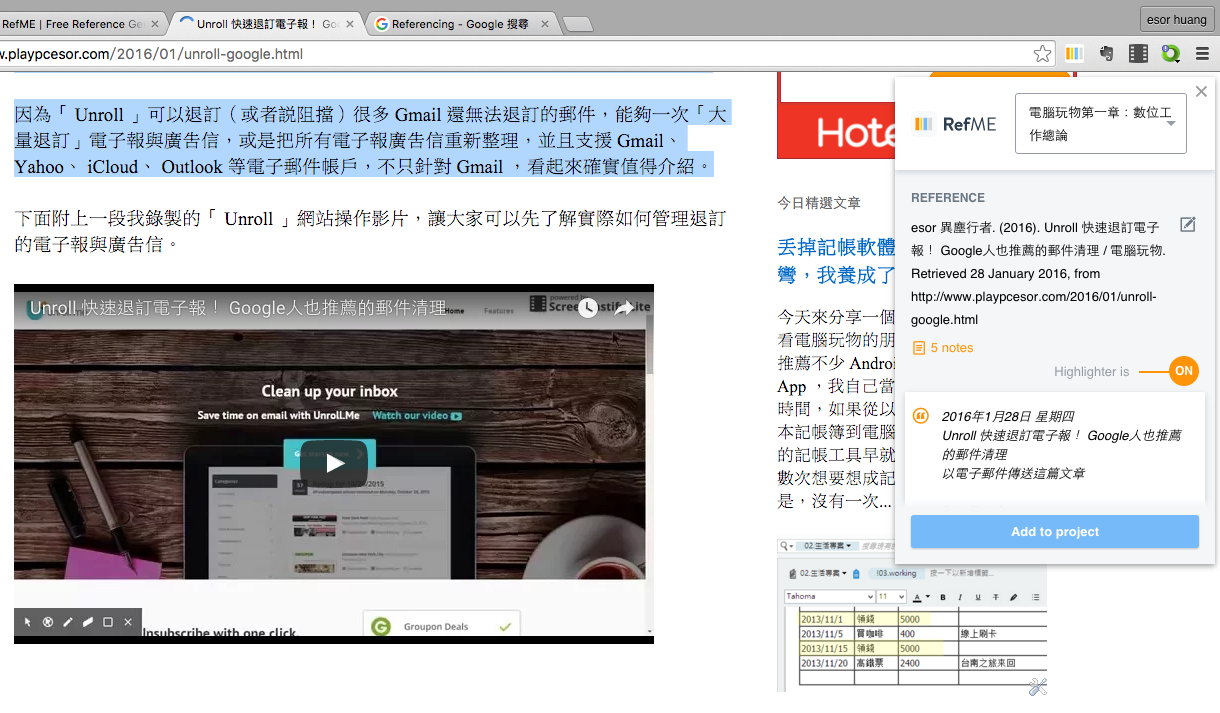Click the circled X tool in video toolbar
The height and width of the screenshot is (713, 1220).
(x=48, y=622)
